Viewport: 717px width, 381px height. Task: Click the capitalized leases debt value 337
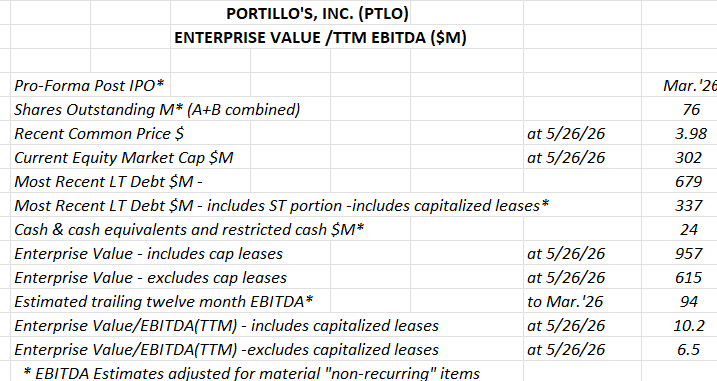tap(689, 205)
